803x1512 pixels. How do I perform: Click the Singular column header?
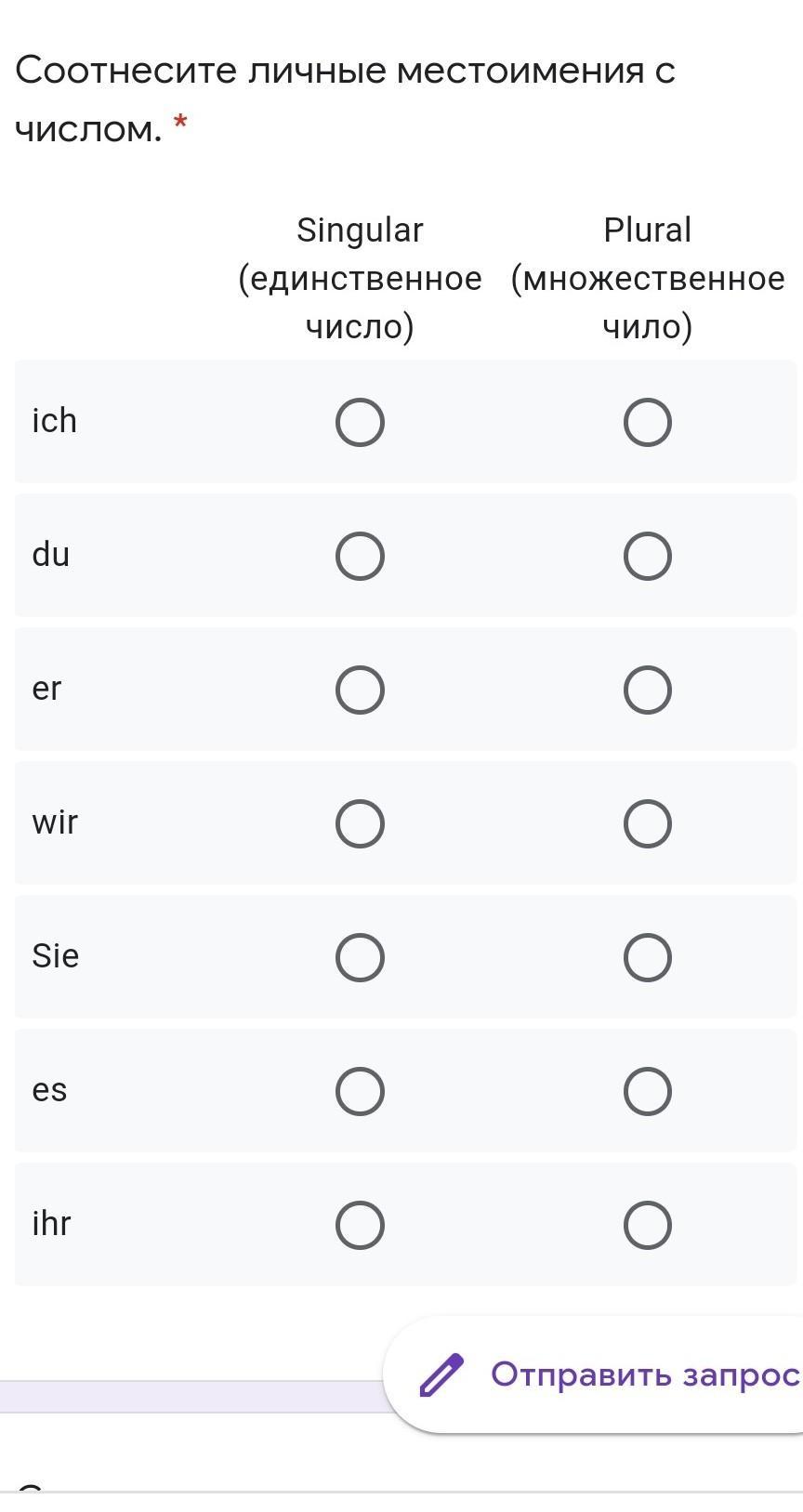[x=360, y=278]
